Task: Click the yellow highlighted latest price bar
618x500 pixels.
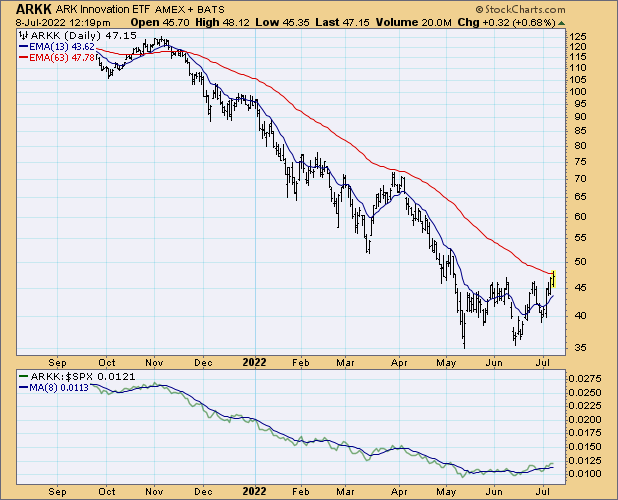Action: pyautogui.click(x=553, y=278)
